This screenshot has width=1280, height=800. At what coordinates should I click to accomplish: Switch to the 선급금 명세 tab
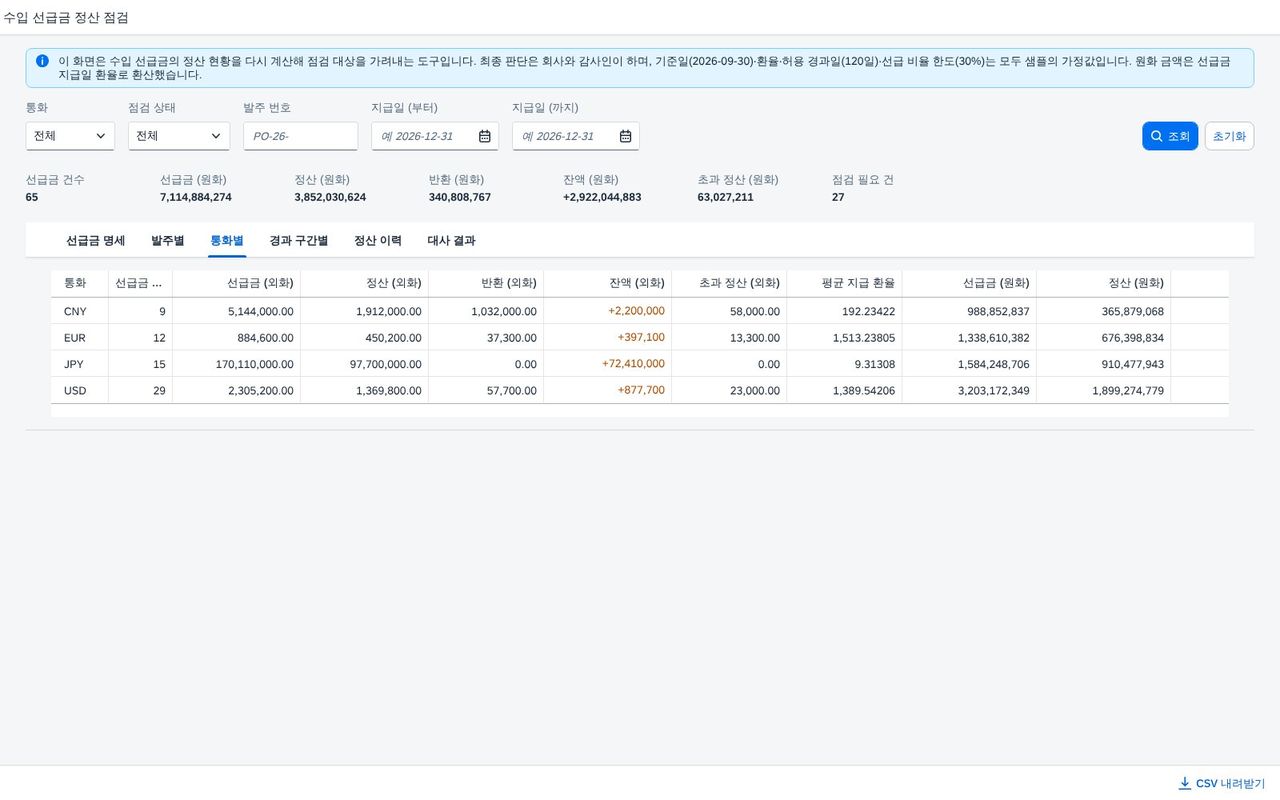coord(96,241)
